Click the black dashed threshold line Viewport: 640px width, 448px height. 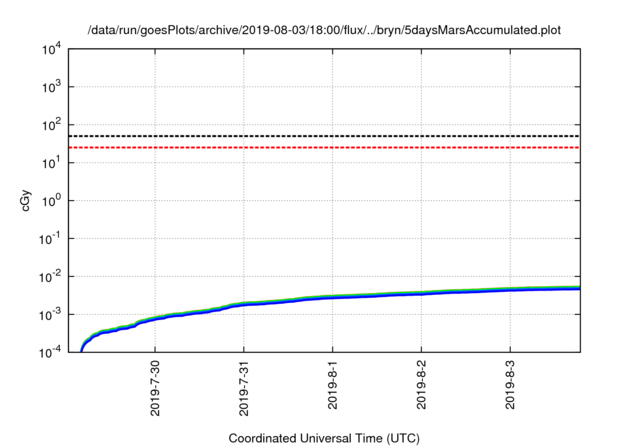tap(324, 136)
